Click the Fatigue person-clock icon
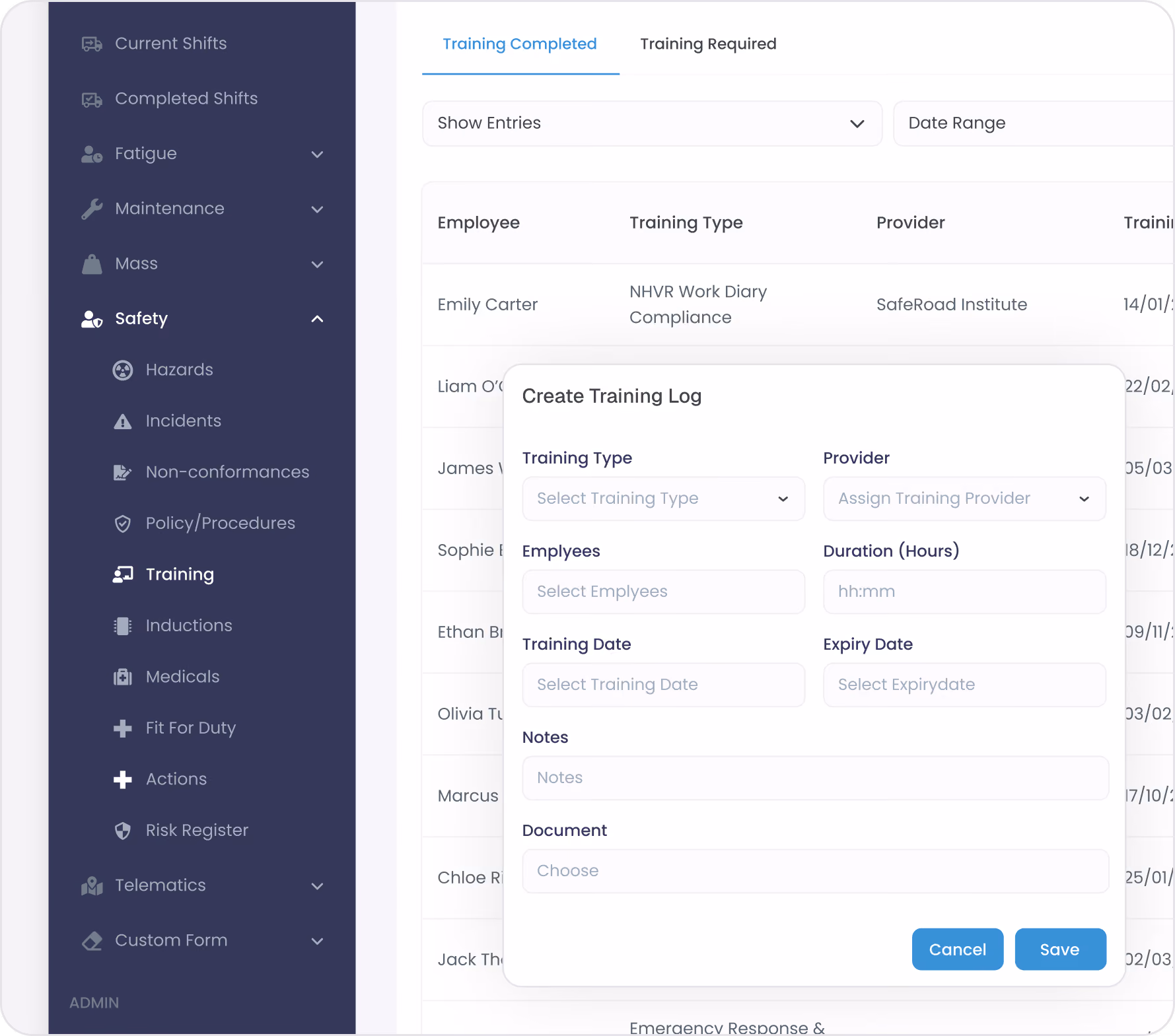Screen dimensions: 1175x1036 [92, 155]
